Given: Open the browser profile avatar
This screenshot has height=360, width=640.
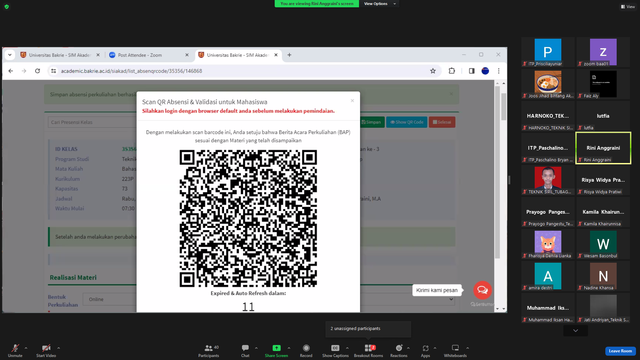Looking at the screenshot, I should [x=485, y=71].
